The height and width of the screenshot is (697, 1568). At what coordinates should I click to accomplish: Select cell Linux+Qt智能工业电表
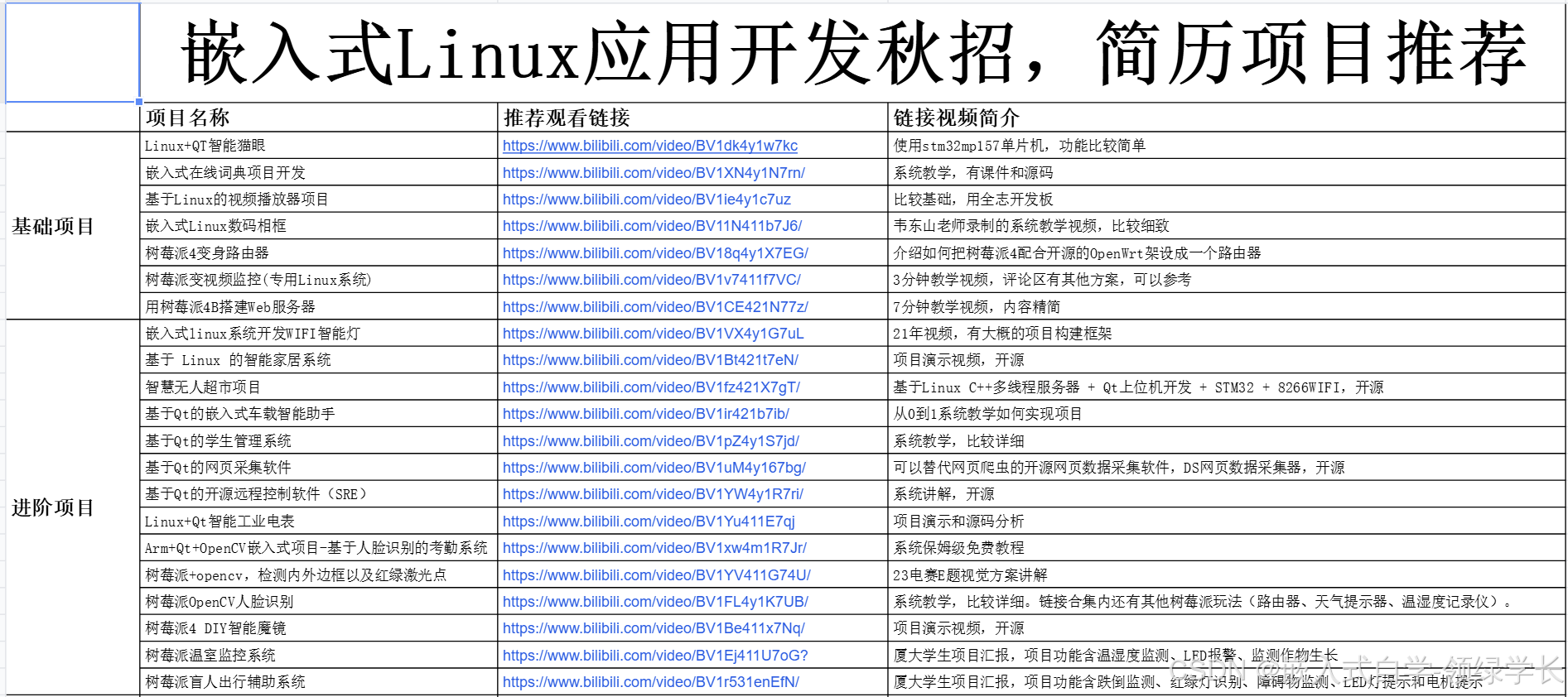pyautogui.click(x=319, y=522)
